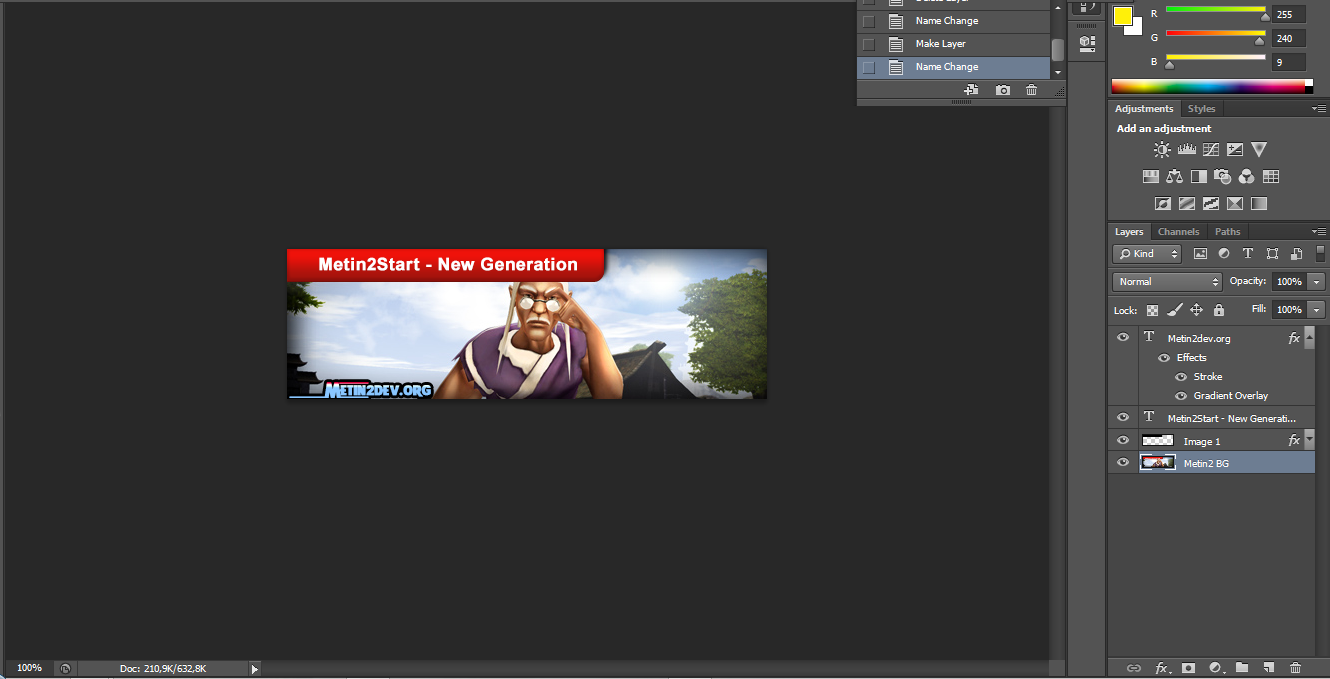
Task: Add a Selective Color adjustment
Action: click(x=1235, y=203)
